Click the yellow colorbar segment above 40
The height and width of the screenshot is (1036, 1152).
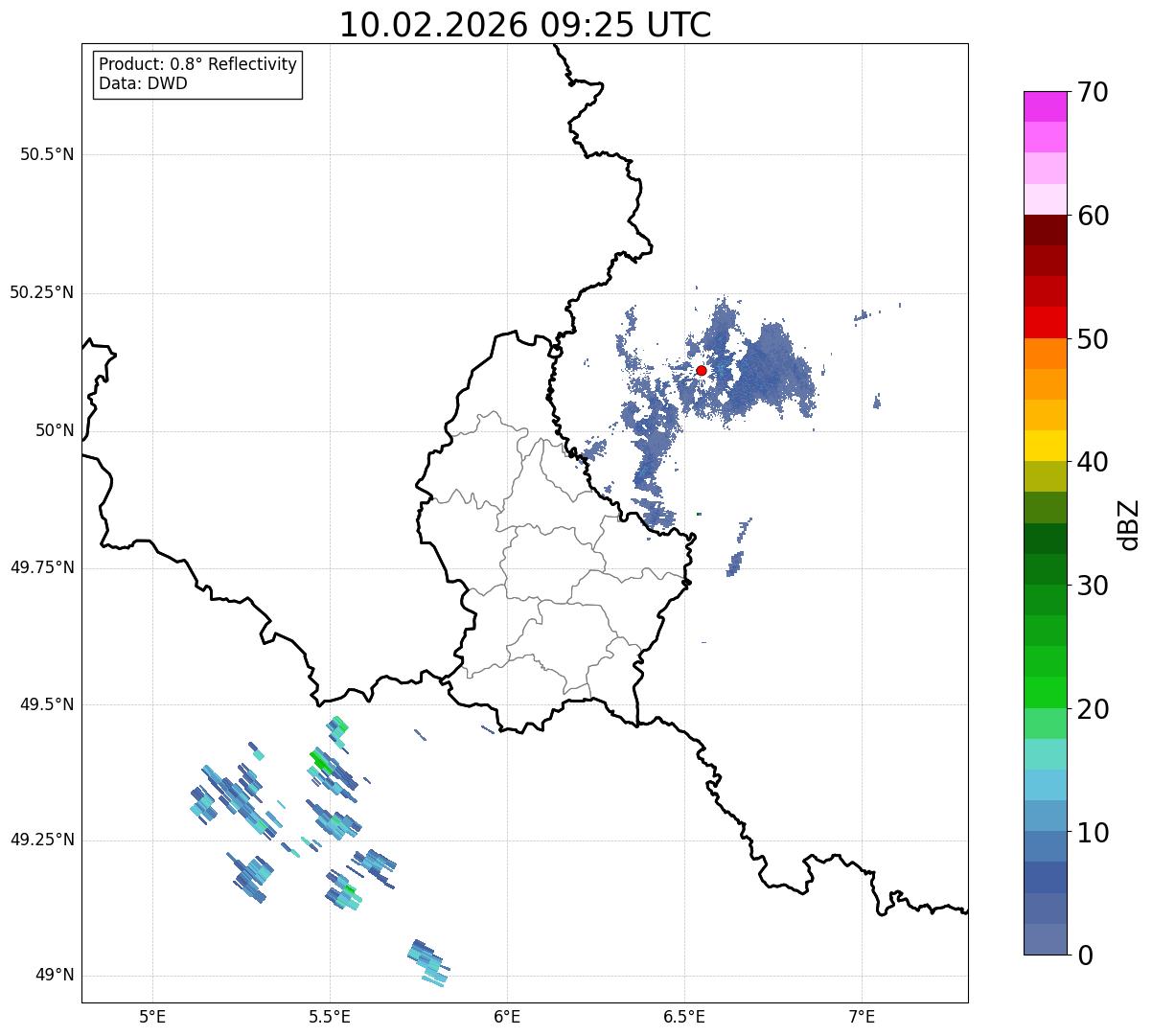(x=1045, y=446)
